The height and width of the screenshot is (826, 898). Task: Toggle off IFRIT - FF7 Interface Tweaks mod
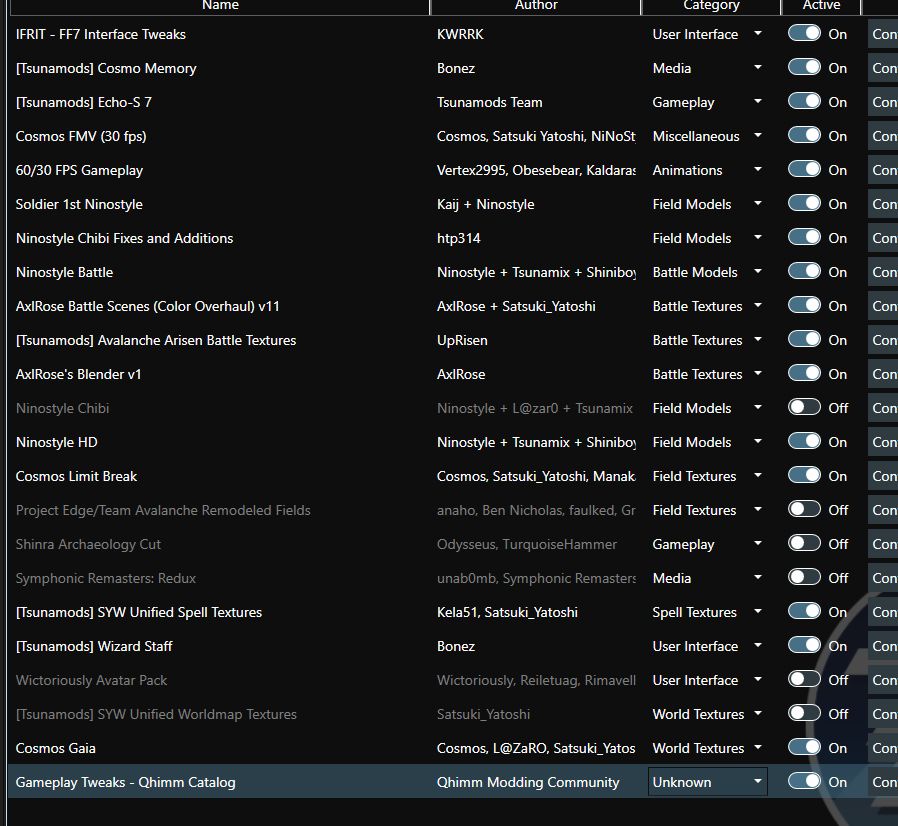(804, 33)
